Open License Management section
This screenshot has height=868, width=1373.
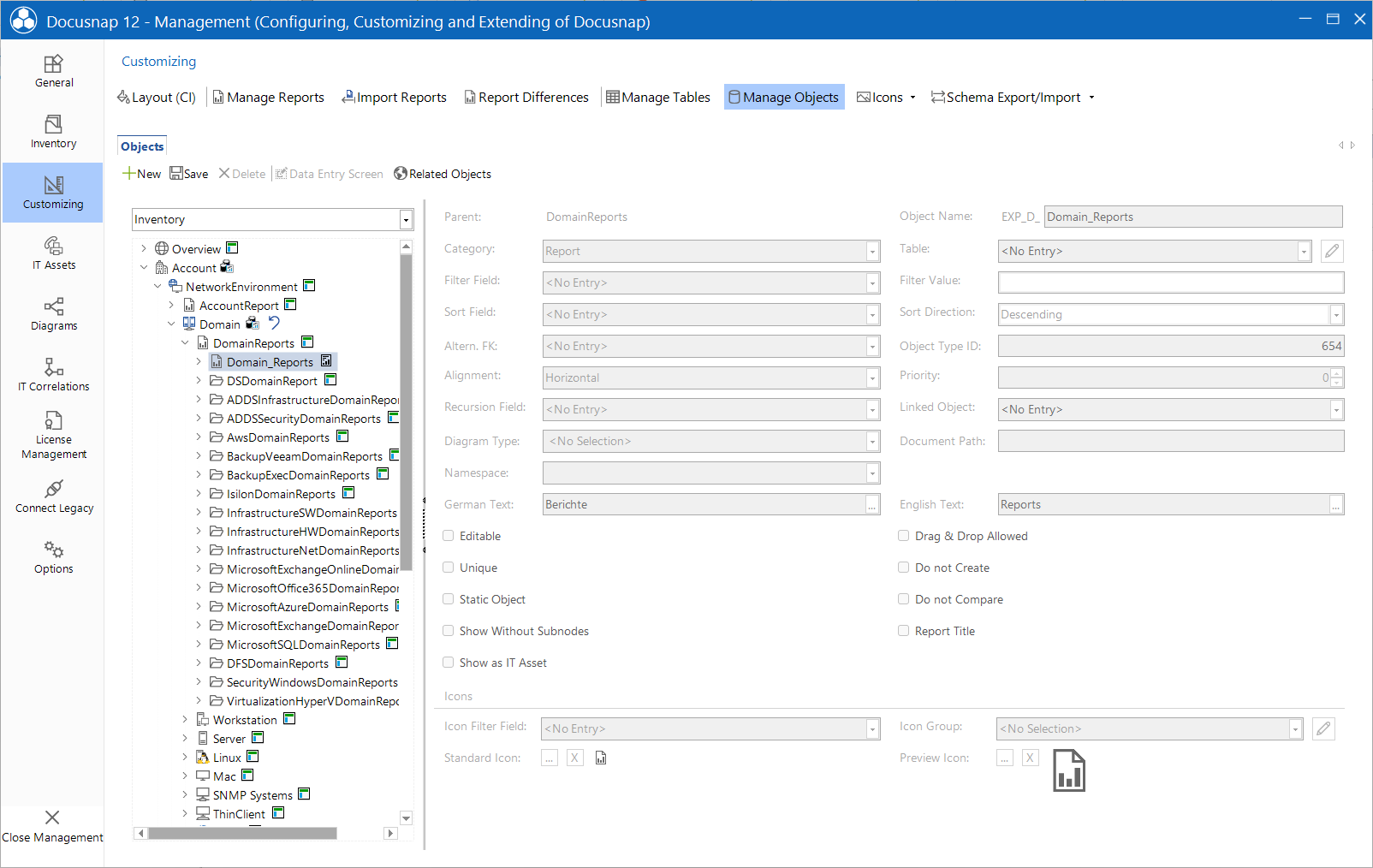coord(53,436)
